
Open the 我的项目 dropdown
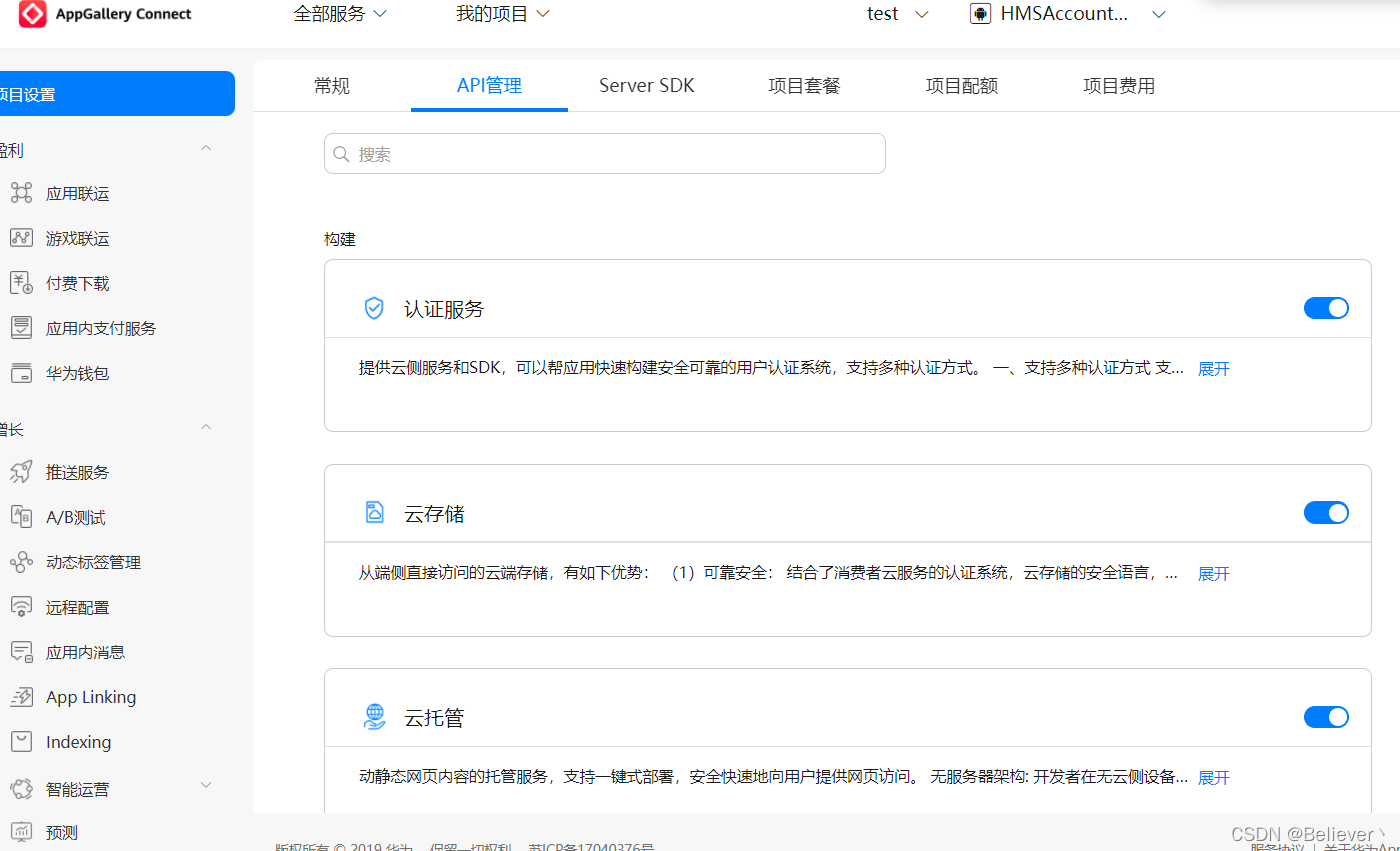pos(503,14)
